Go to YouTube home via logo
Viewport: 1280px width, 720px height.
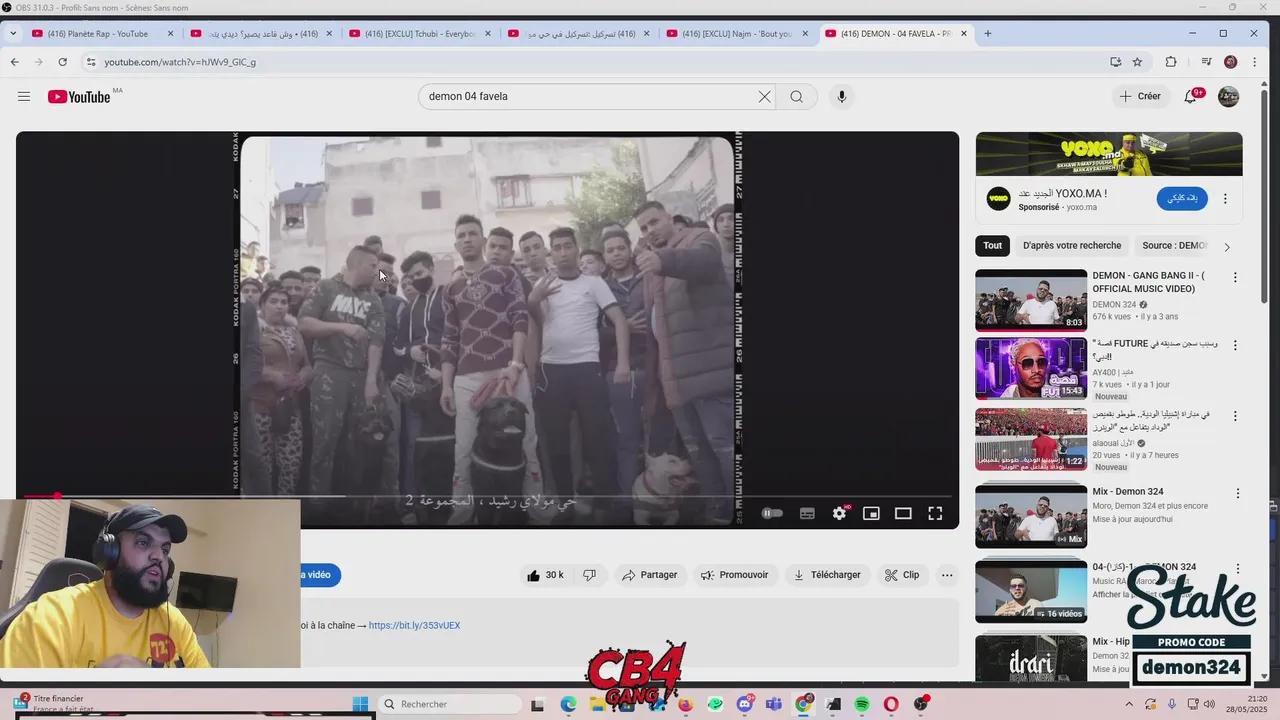click(79, 96)
